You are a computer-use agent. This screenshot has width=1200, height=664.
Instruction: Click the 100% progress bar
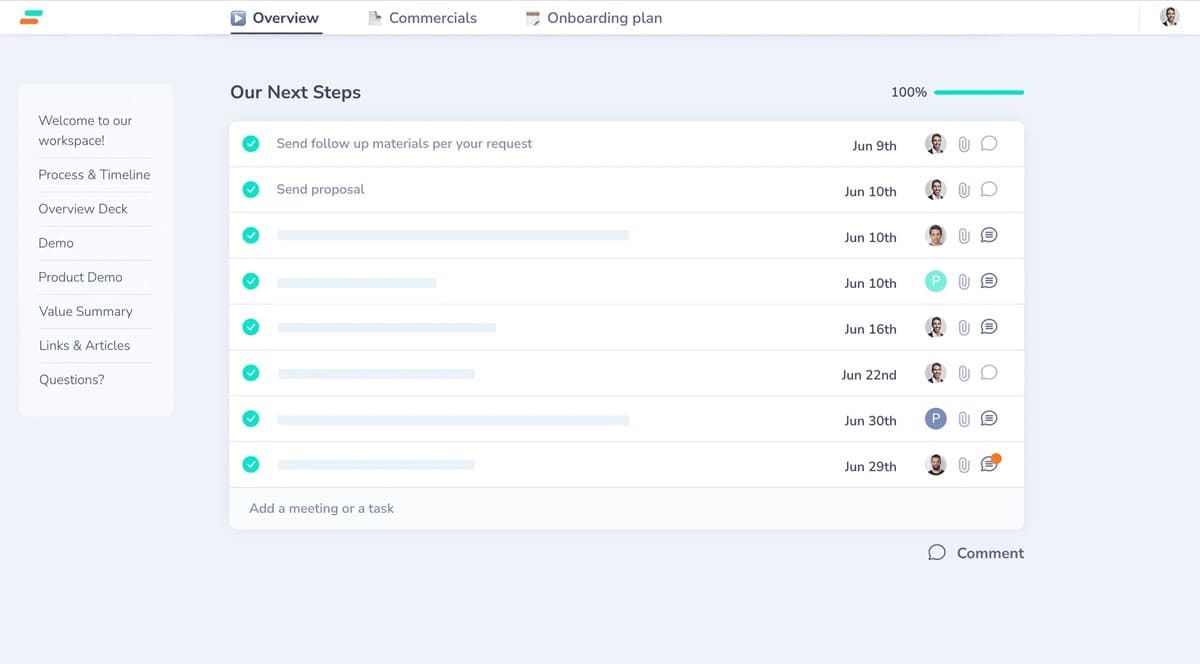tap(978, 92)
